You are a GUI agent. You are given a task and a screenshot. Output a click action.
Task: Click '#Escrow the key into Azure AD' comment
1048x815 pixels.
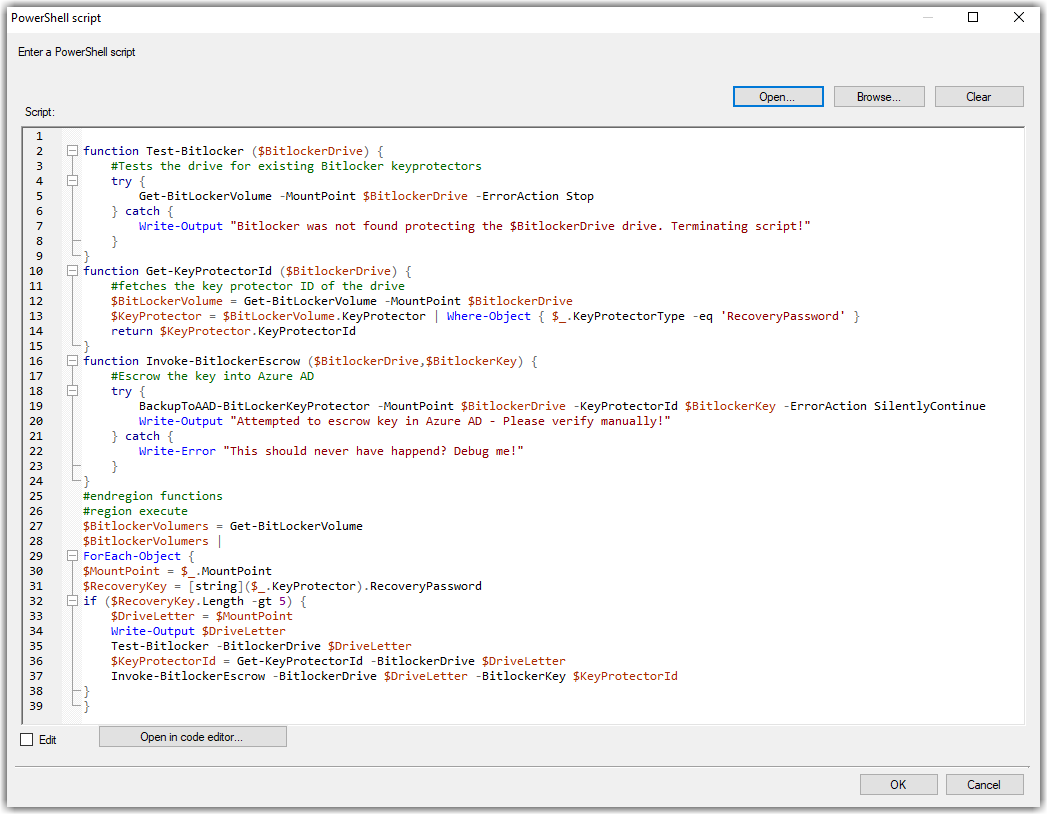213,376
